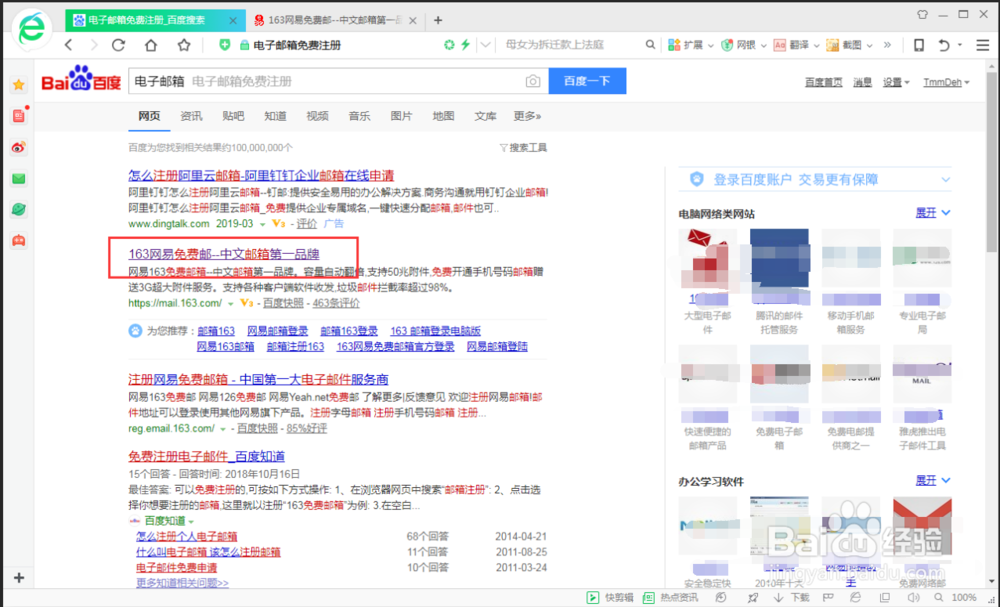Open the 消息 link

862,82
